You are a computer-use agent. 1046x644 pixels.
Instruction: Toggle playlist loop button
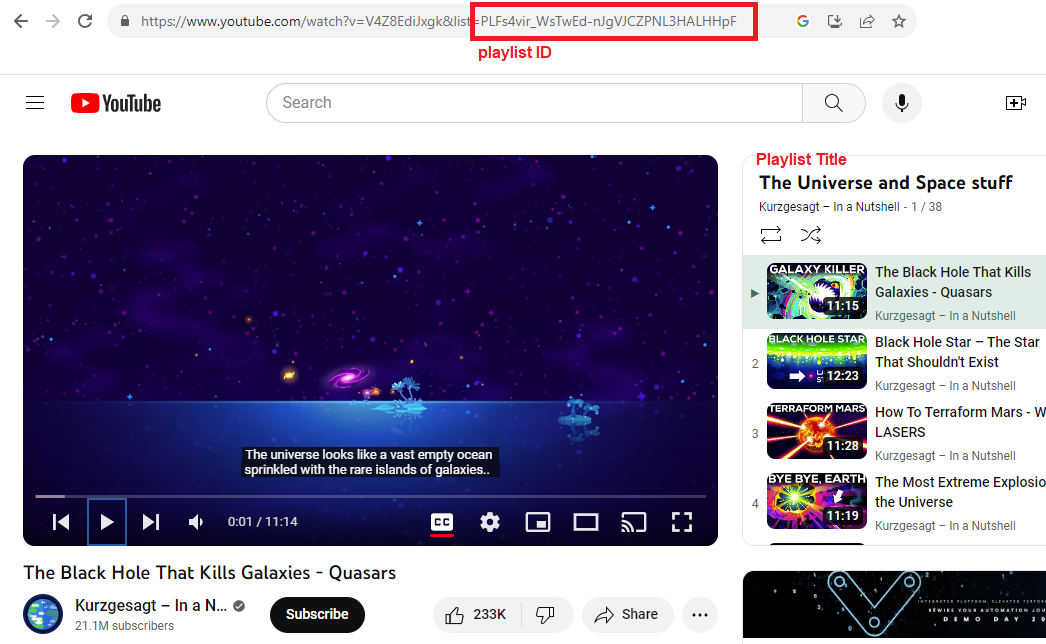coord(771,235)
